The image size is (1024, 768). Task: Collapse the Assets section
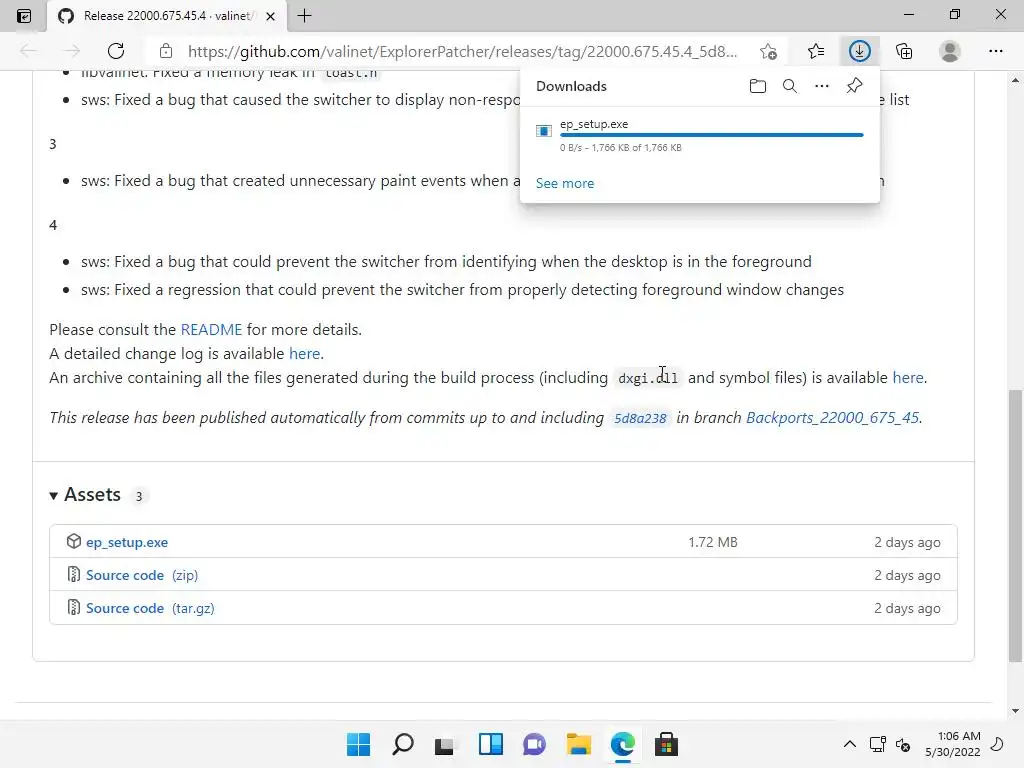[x=85, y=495]
